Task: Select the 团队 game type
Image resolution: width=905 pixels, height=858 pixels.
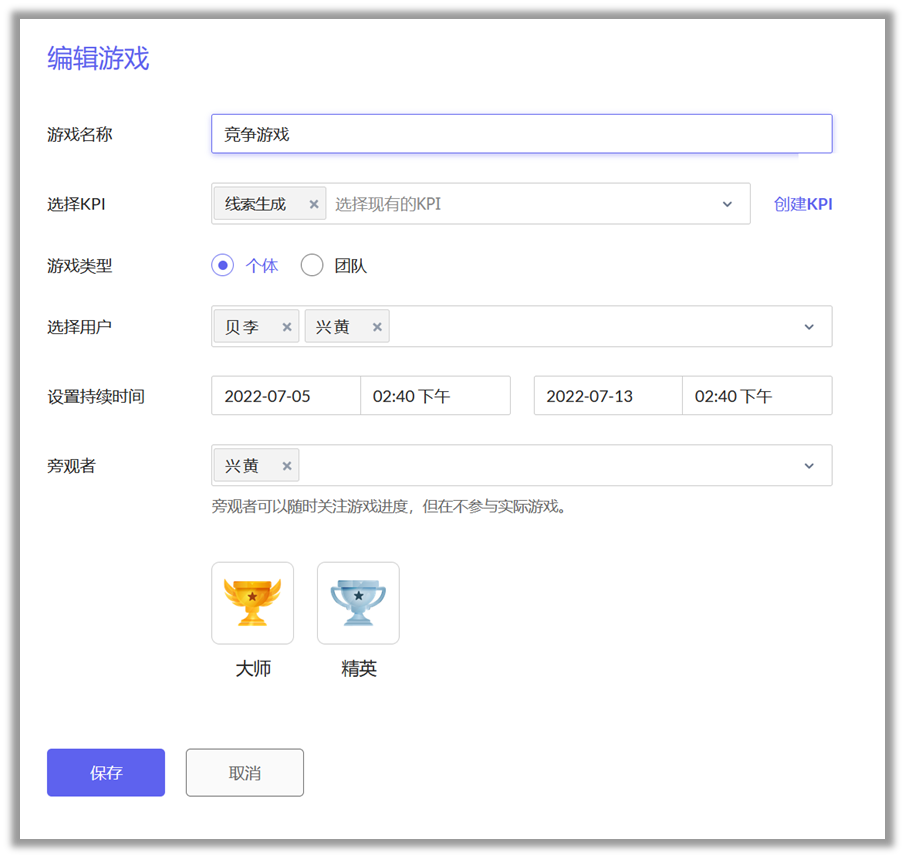Action: (x=312, y=266)
